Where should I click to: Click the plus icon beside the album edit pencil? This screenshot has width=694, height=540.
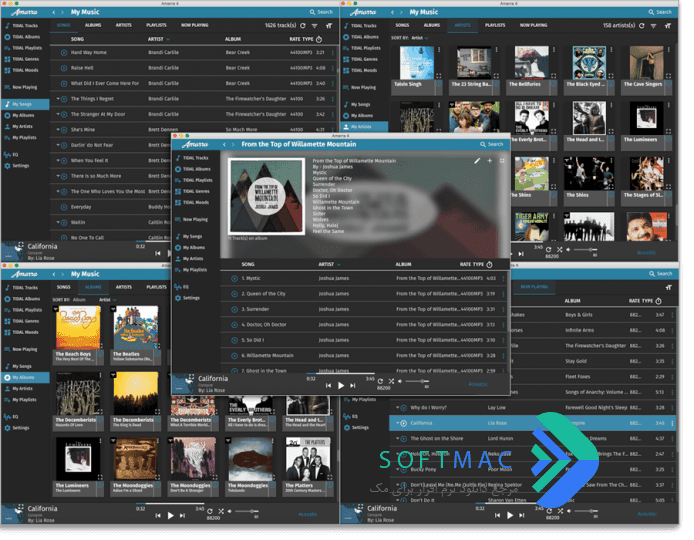point(490,161)
